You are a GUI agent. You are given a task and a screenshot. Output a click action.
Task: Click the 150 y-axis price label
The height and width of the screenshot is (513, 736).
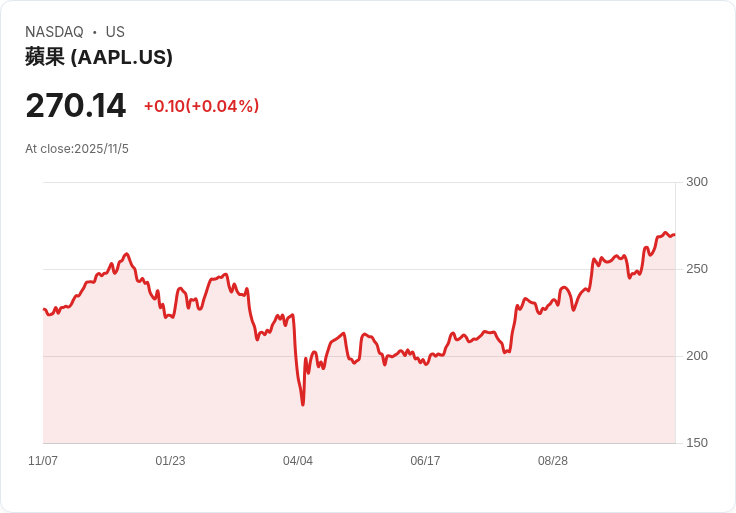697,443
